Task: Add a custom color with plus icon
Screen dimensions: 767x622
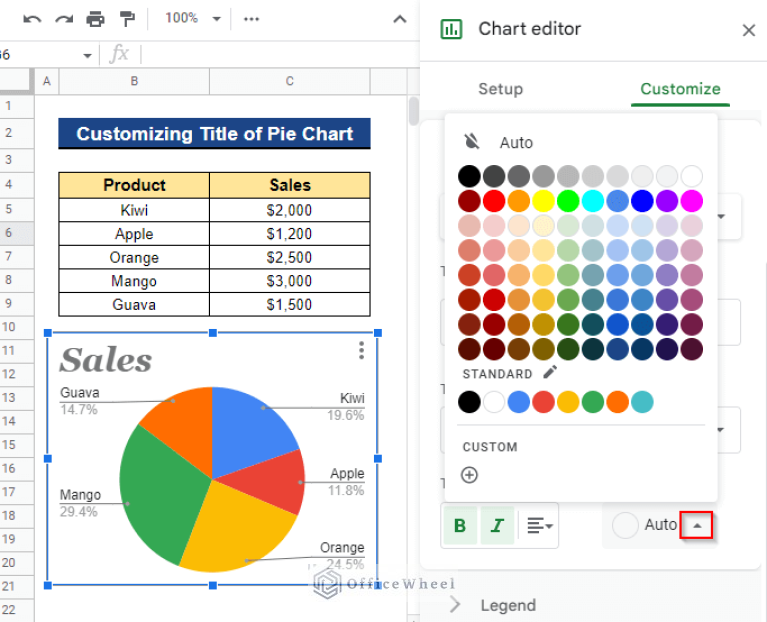Action: point(470,475)
